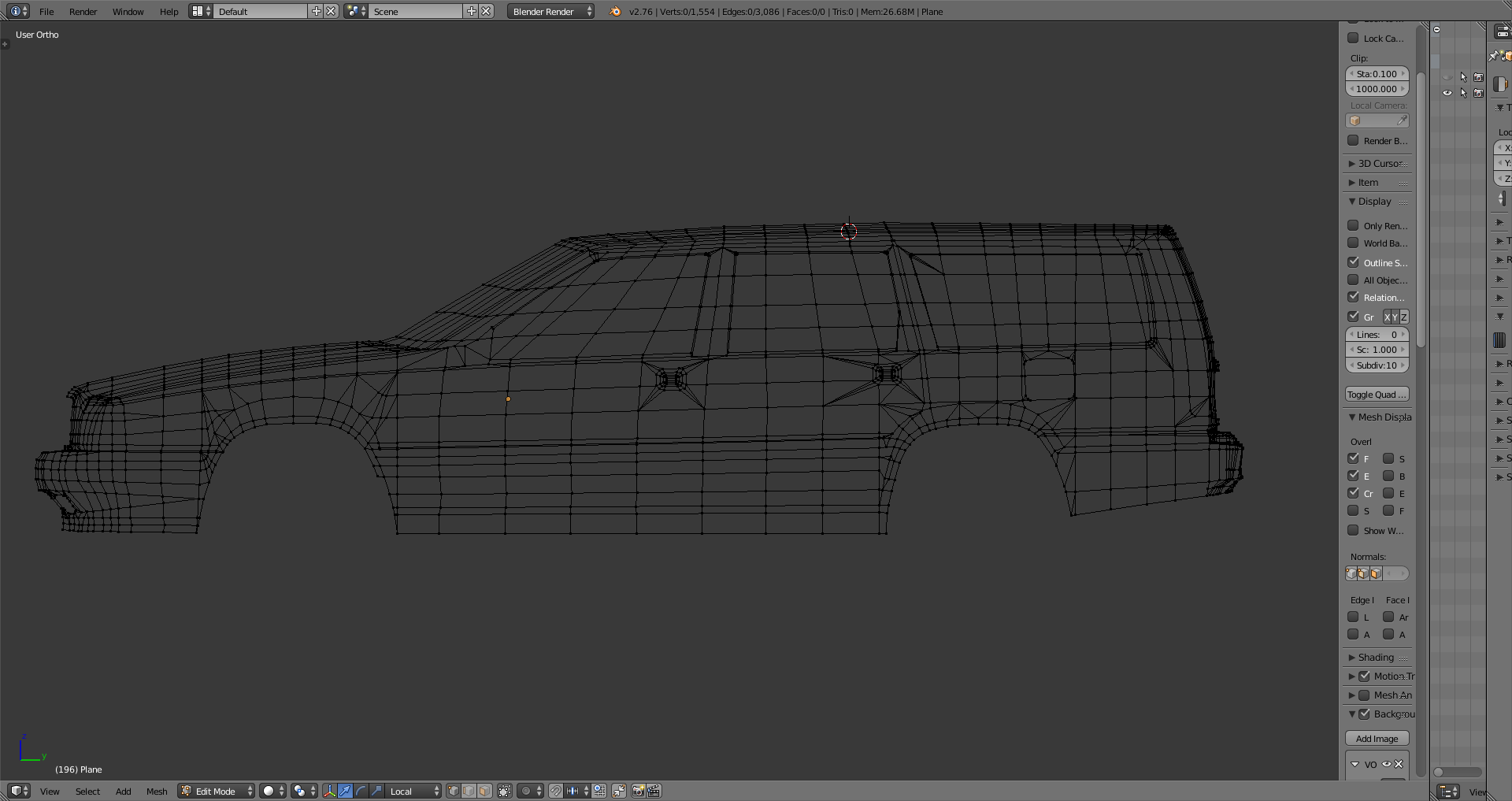Click the grid Sc: 1.000 scale slider

[x=1377, y=350]
